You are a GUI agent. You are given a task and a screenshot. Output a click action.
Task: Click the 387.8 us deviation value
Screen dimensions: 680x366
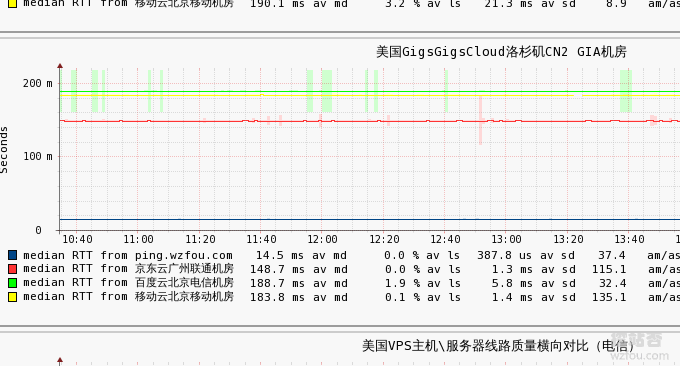504,255
